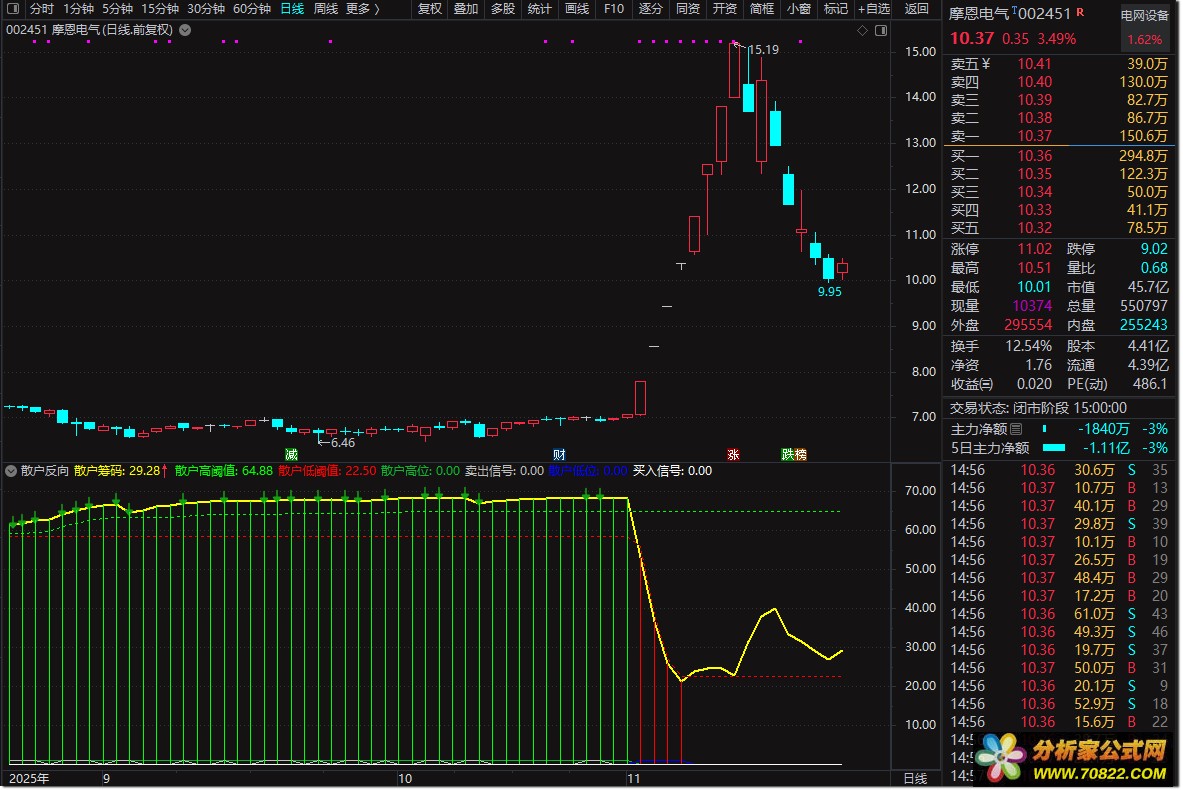Click the panel layout icon at top-left
The image size is (1183, 790).
[13, 8]
